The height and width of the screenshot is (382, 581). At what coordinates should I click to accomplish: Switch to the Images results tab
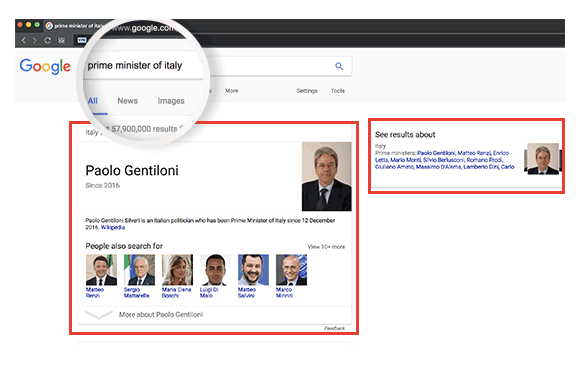coord(171,101)
